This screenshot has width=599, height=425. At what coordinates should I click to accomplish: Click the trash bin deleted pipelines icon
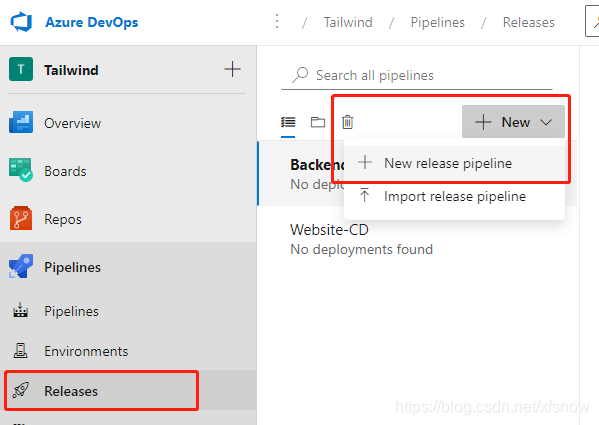[x=348, y=122]
